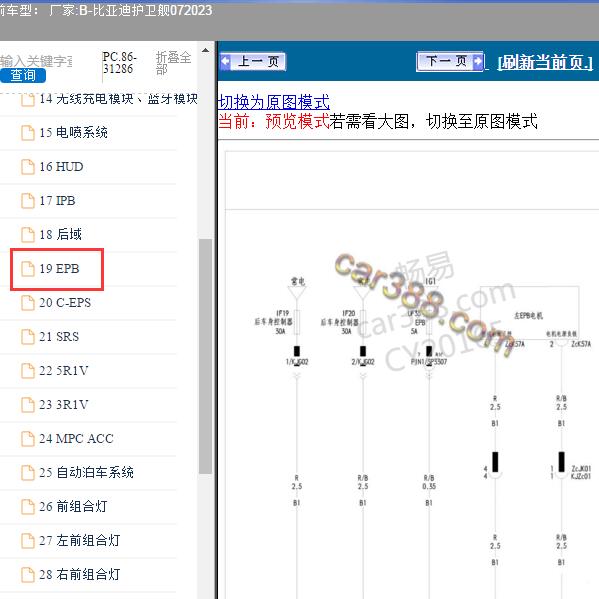Click document icon beside 18 后域
The width and height of the screenshot is (599, 599).
tap(28, 235)
